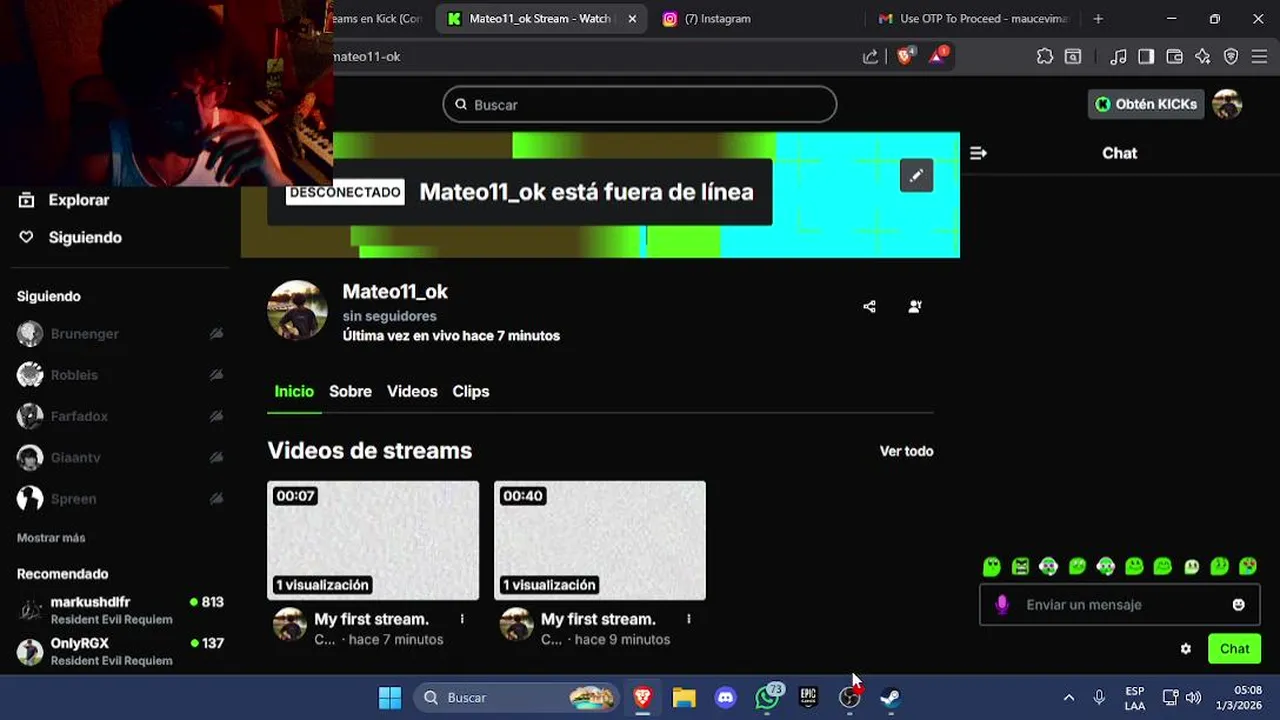Click the angry square emote in the chat emote row

coord(1020,567)
